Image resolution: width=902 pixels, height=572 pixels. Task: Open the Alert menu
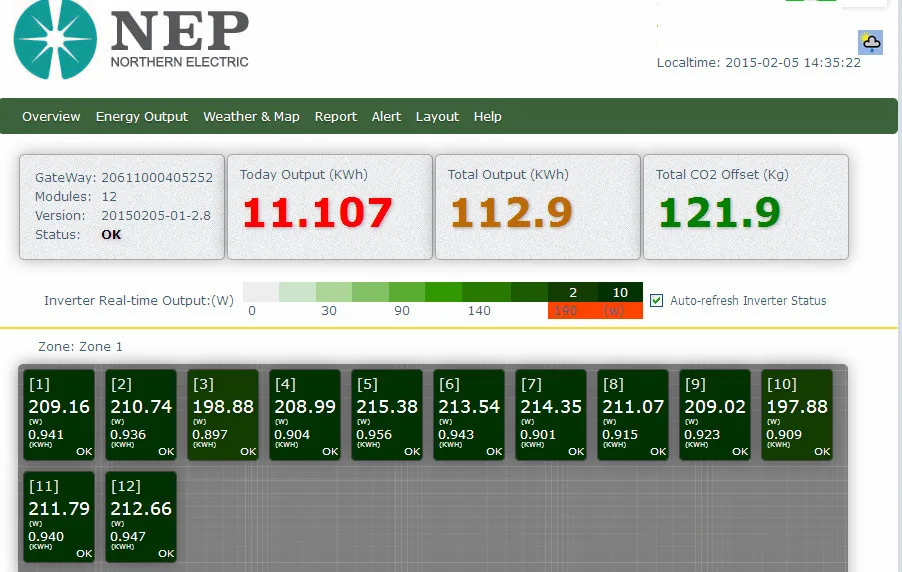pyautogui.click(x=386, y=116)
